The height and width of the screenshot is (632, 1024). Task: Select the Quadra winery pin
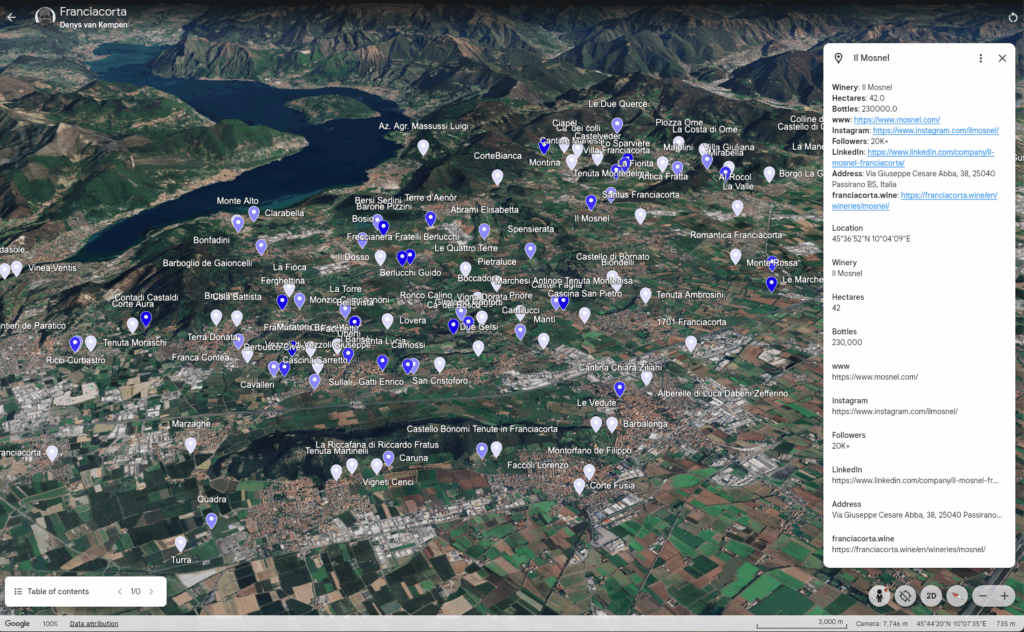[x=211, y=520]
